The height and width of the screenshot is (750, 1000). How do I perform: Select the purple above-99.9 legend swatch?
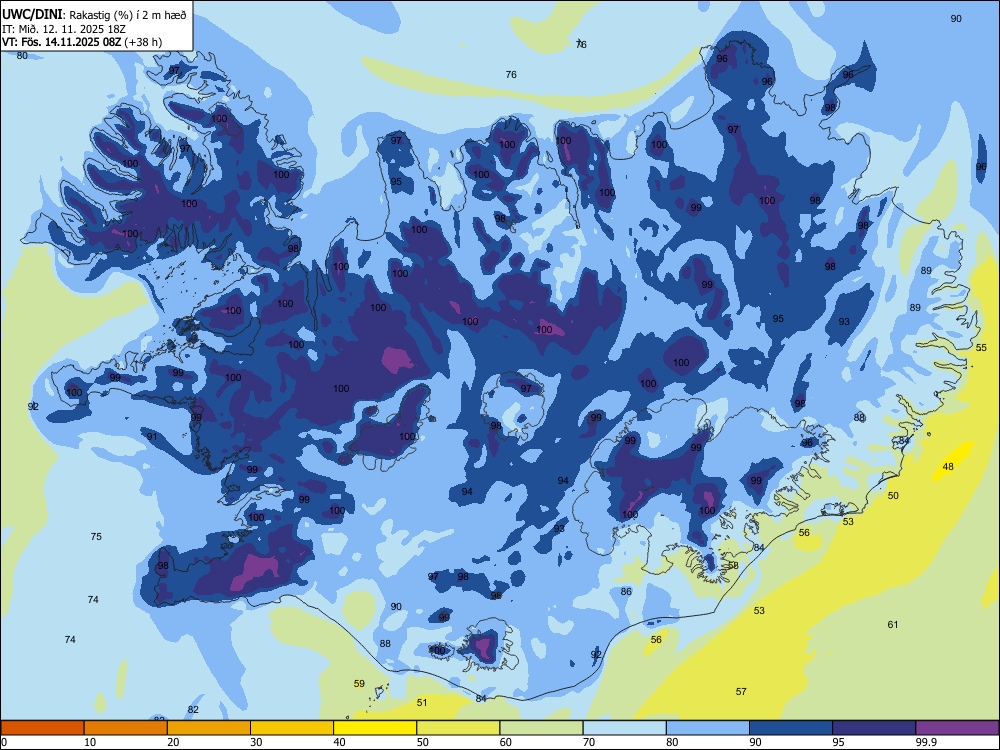pyautogui.click(x=957, y=728)
